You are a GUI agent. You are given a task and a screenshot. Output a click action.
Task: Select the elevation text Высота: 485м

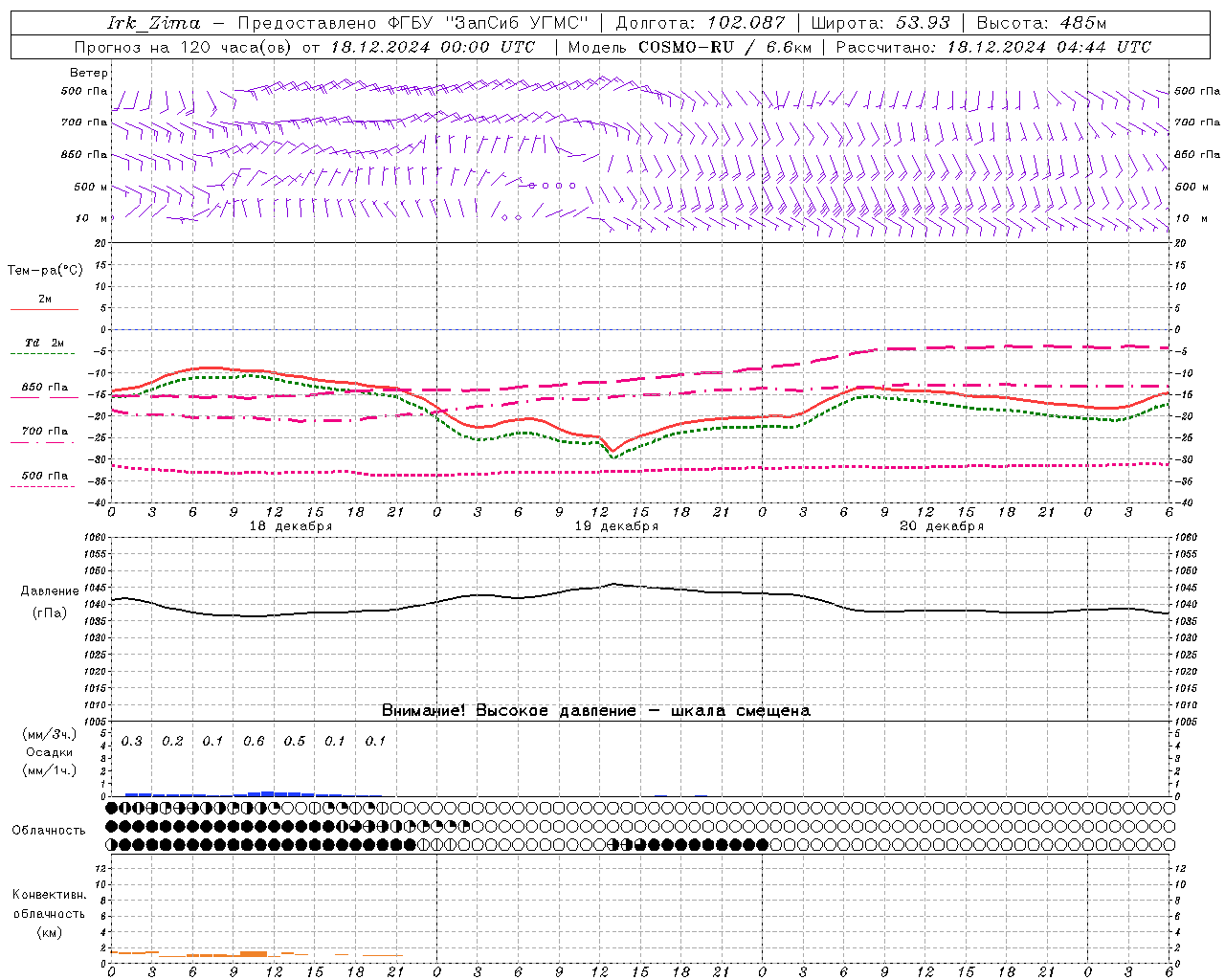point(1041,23)
